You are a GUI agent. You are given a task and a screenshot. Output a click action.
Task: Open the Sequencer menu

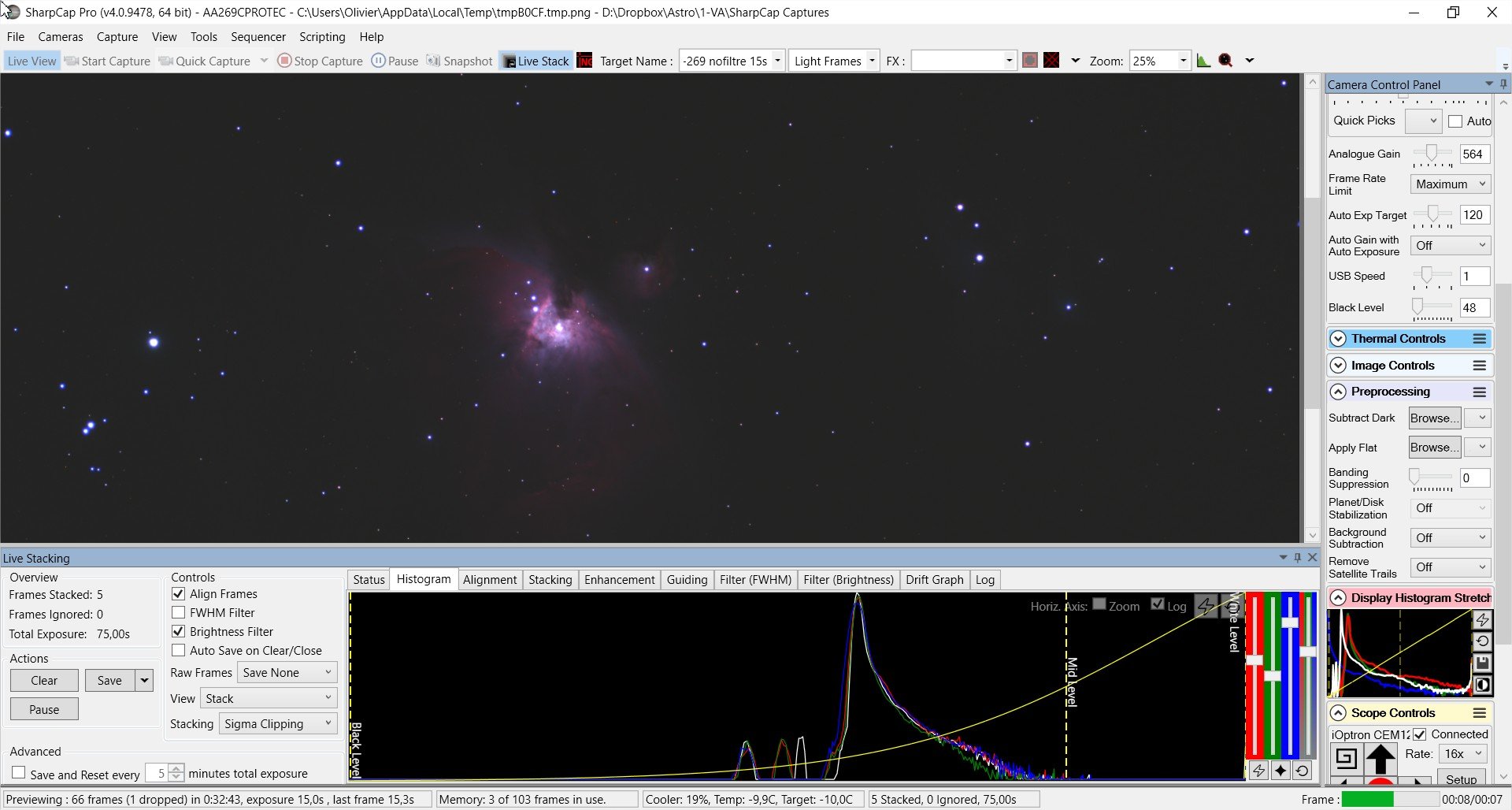[258, 37]
